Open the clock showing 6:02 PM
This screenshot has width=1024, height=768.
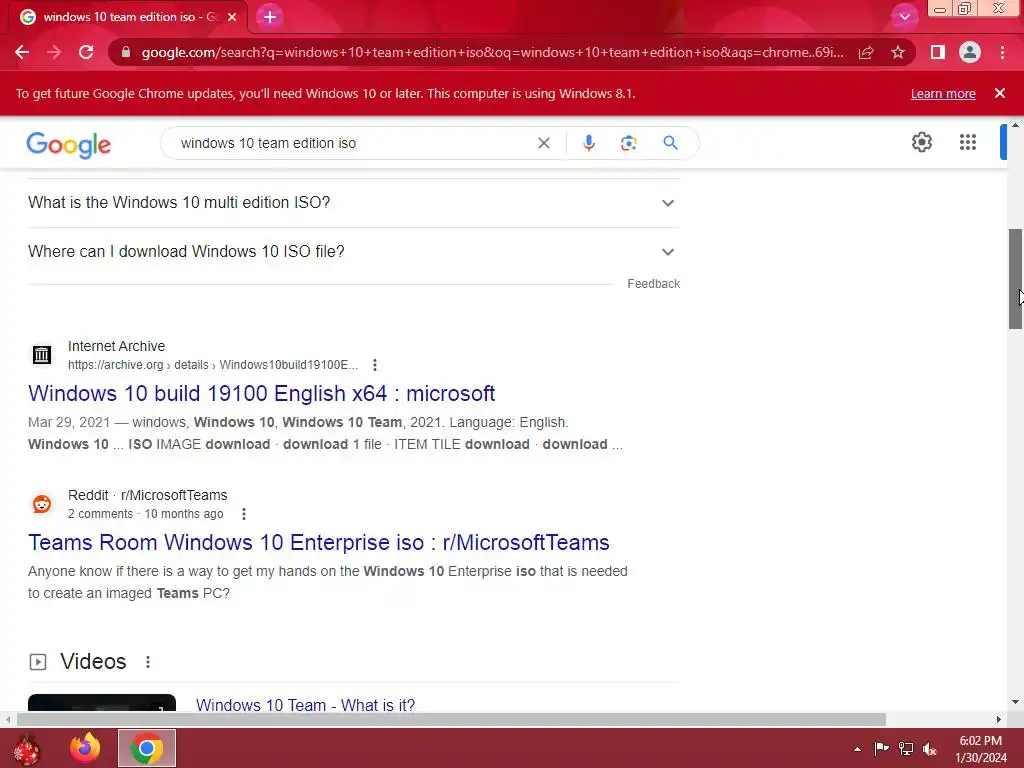coord(980,749)
